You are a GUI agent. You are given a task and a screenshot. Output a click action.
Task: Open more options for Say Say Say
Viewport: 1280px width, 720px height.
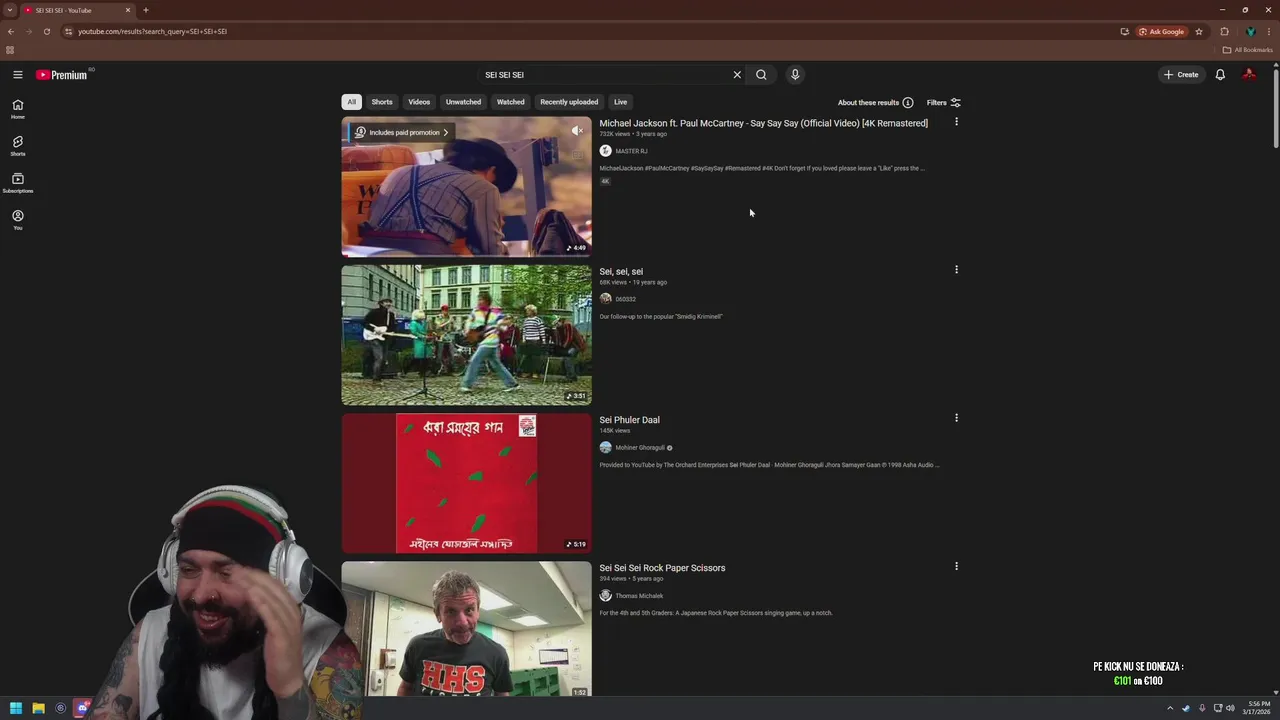pyautogui.click(x=956, y=122)
